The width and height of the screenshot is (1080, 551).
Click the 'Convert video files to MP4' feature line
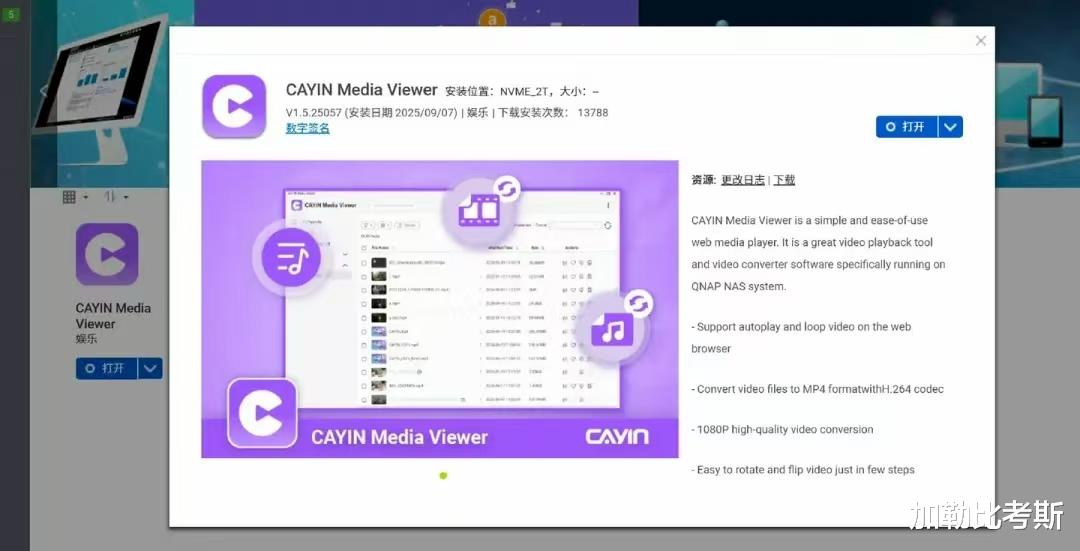coord(818,388)
